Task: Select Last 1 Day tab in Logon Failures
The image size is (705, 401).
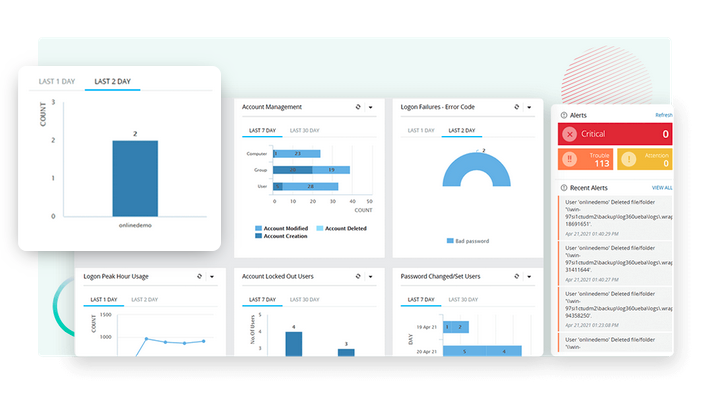Action: [x=419, y=130]
